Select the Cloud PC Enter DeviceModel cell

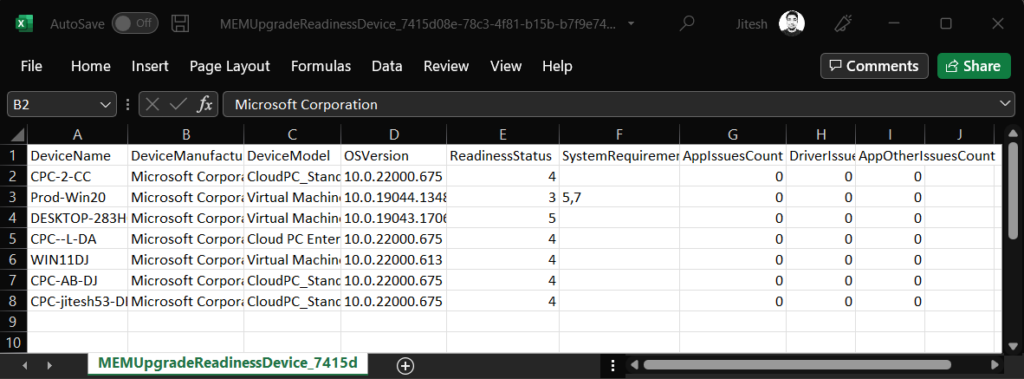coord(293,239)
